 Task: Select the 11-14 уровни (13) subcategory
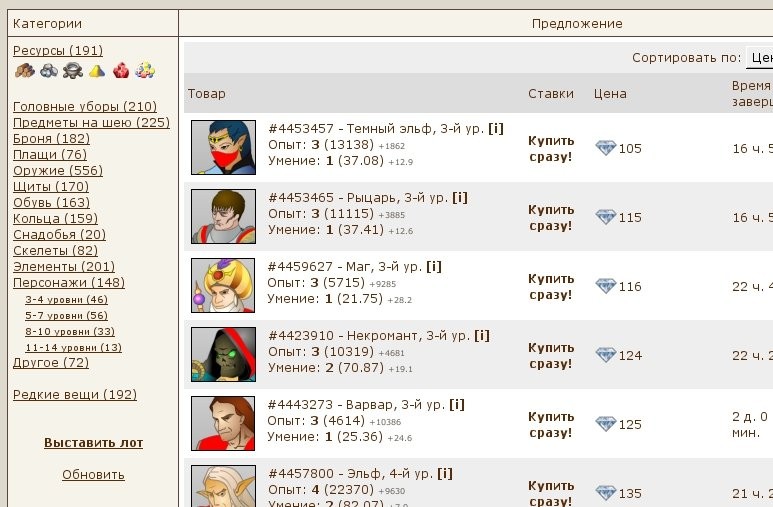pyautogui.click(x=73, y=347)
